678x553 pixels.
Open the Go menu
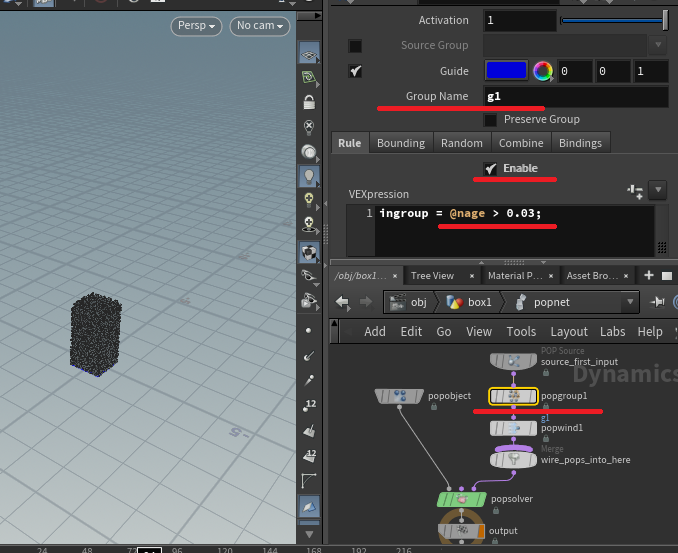[444, 332]
